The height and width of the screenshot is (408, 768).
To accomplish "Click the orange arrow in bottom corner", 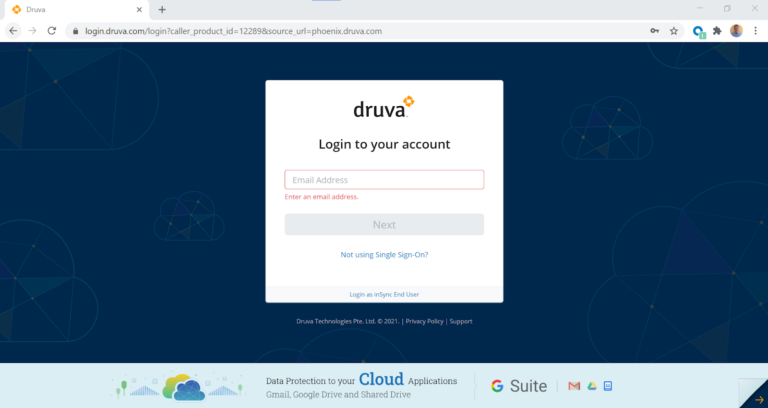I will coord(759,398).
